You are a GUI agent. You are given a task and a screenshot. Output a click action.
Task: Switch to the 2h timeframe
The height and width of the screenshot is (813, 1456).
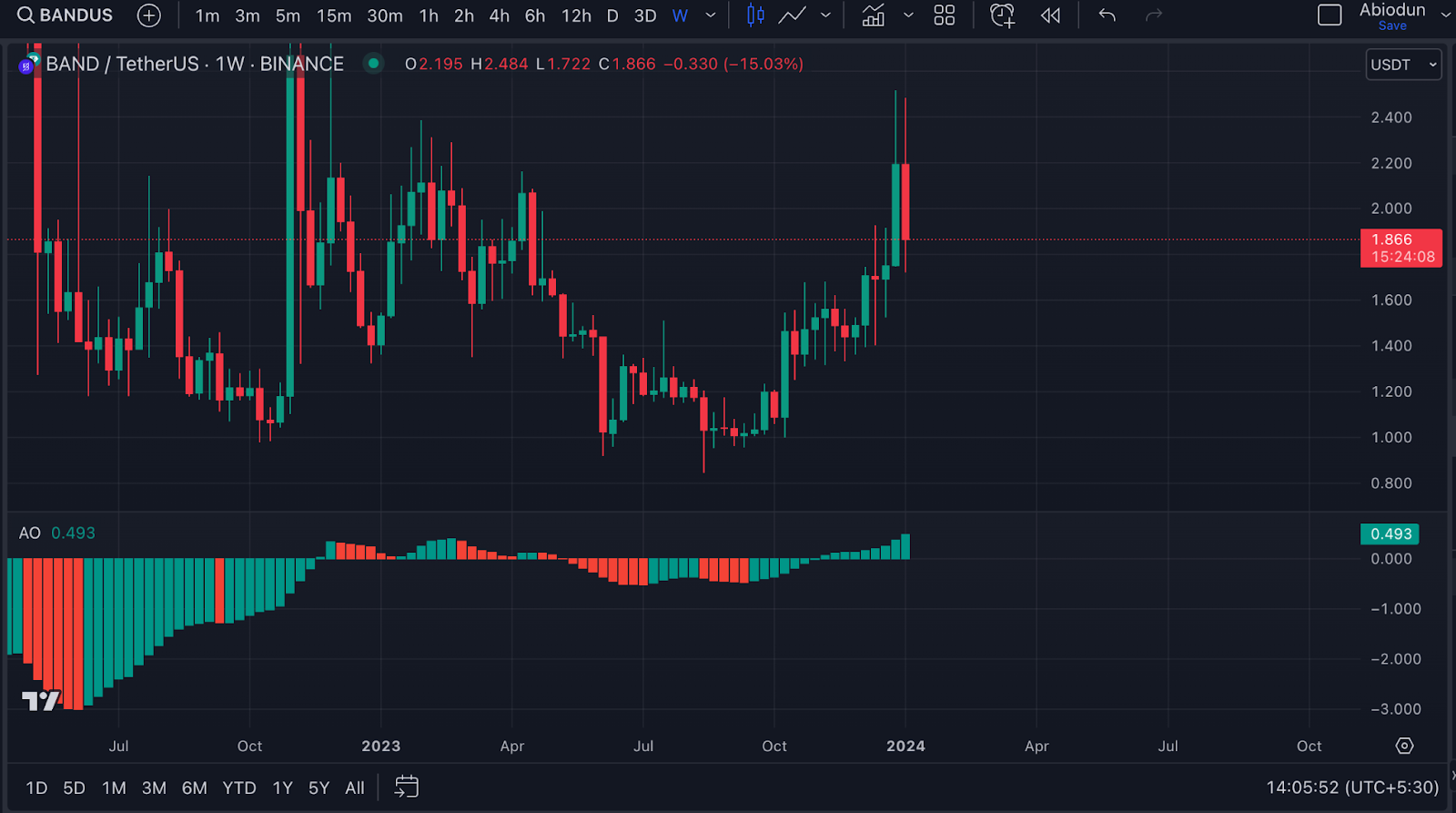coord(464,15)
